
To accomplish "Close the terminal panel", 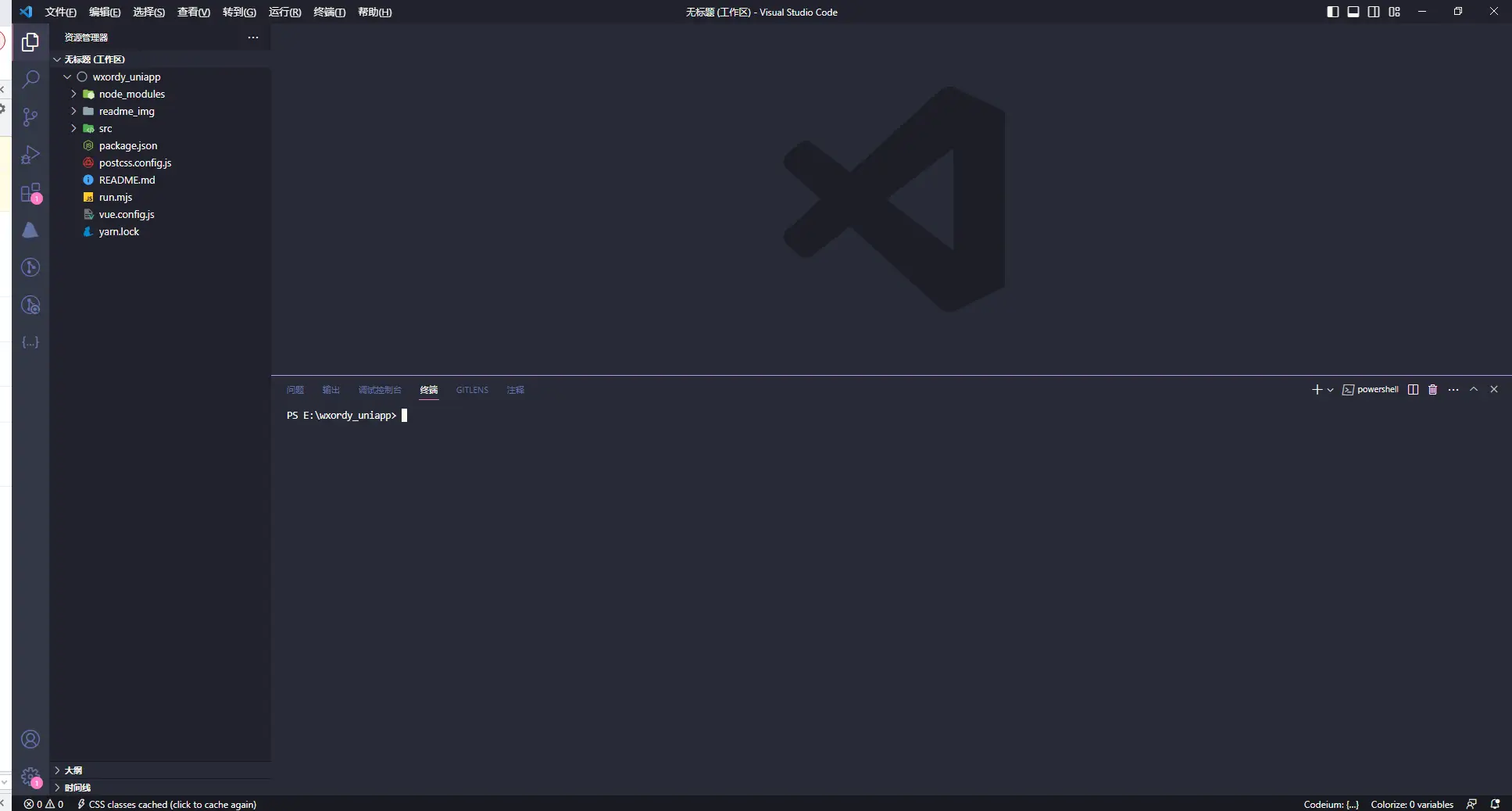I will (1494, 389).
